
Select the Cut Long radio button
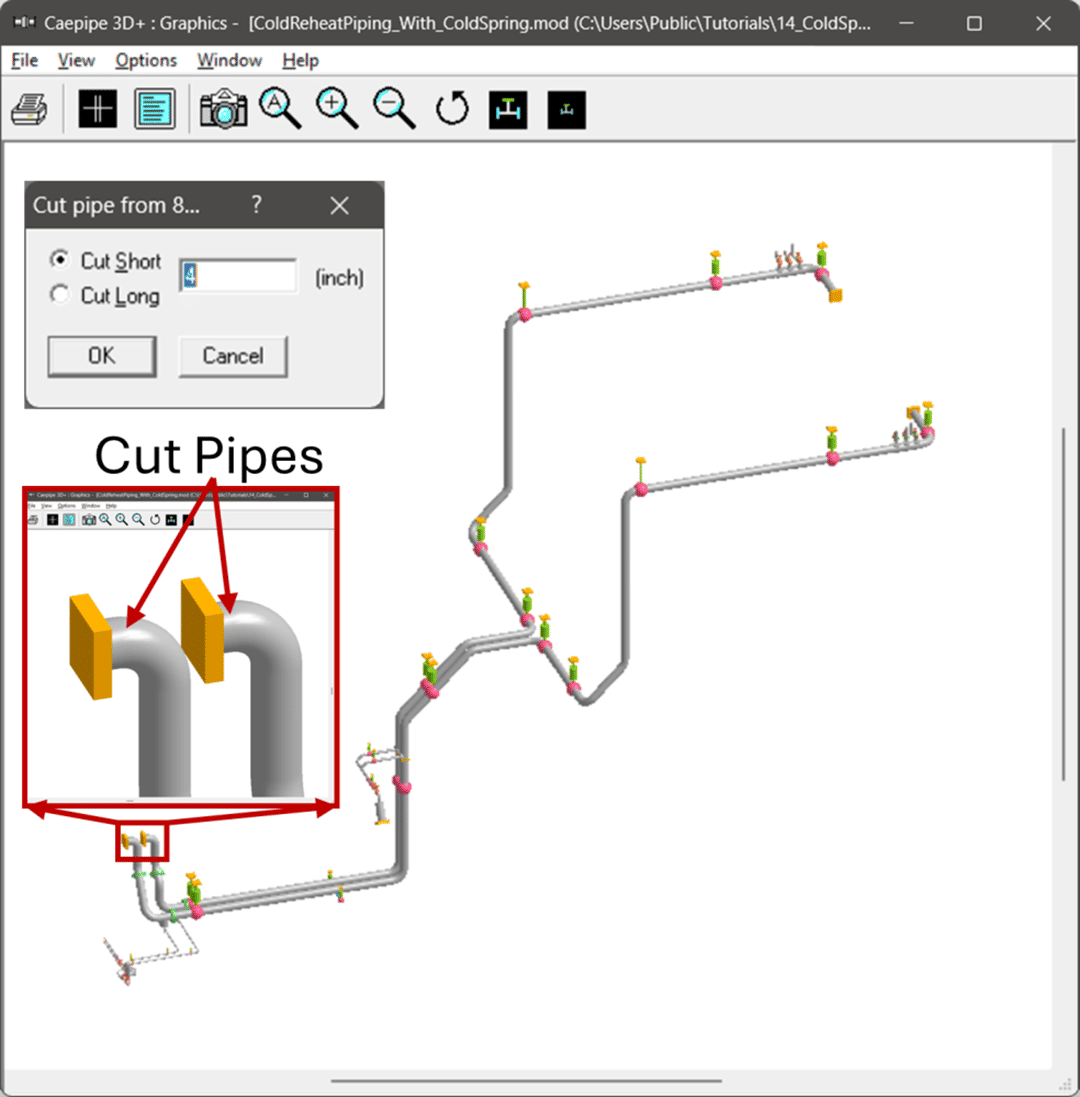(x=59, y=294)
